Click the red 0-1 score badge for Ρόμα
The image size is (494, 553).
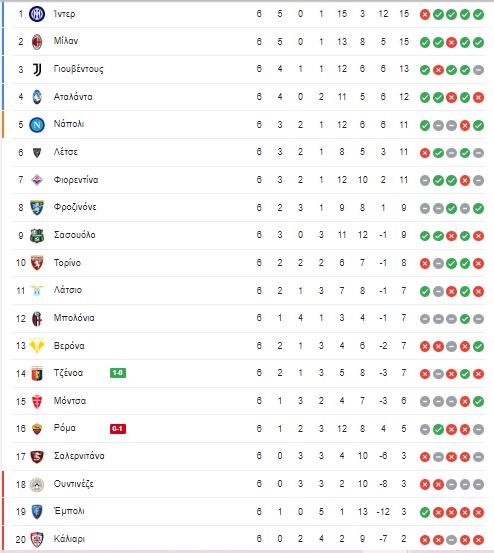(118, 429)
